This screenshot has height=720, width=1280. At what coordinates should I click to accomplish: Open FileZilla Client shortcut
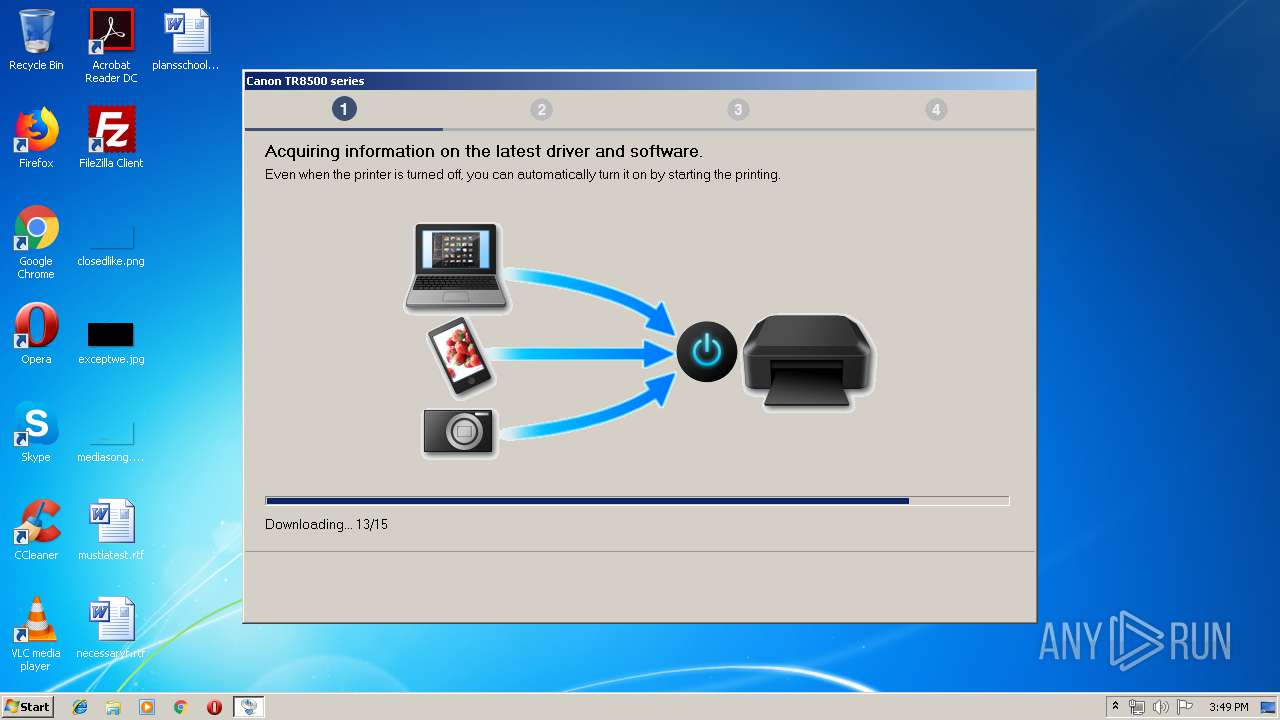coord(111,138)
